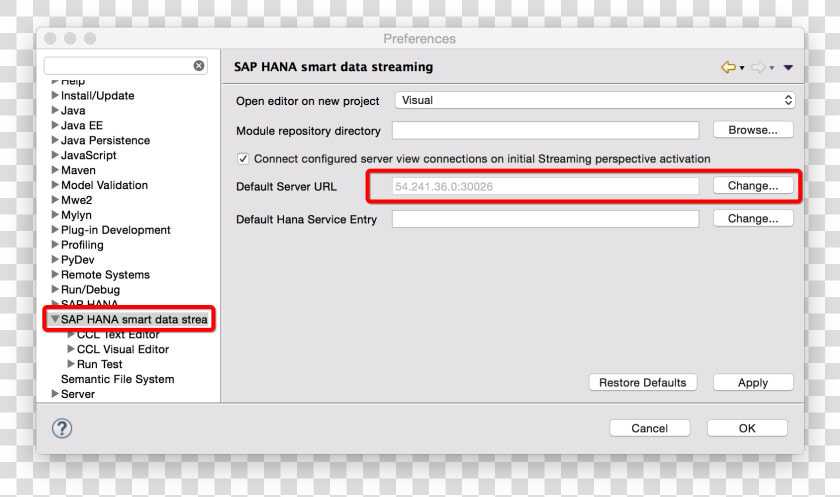Select PyDev preferences page

(x=78, y=260)
